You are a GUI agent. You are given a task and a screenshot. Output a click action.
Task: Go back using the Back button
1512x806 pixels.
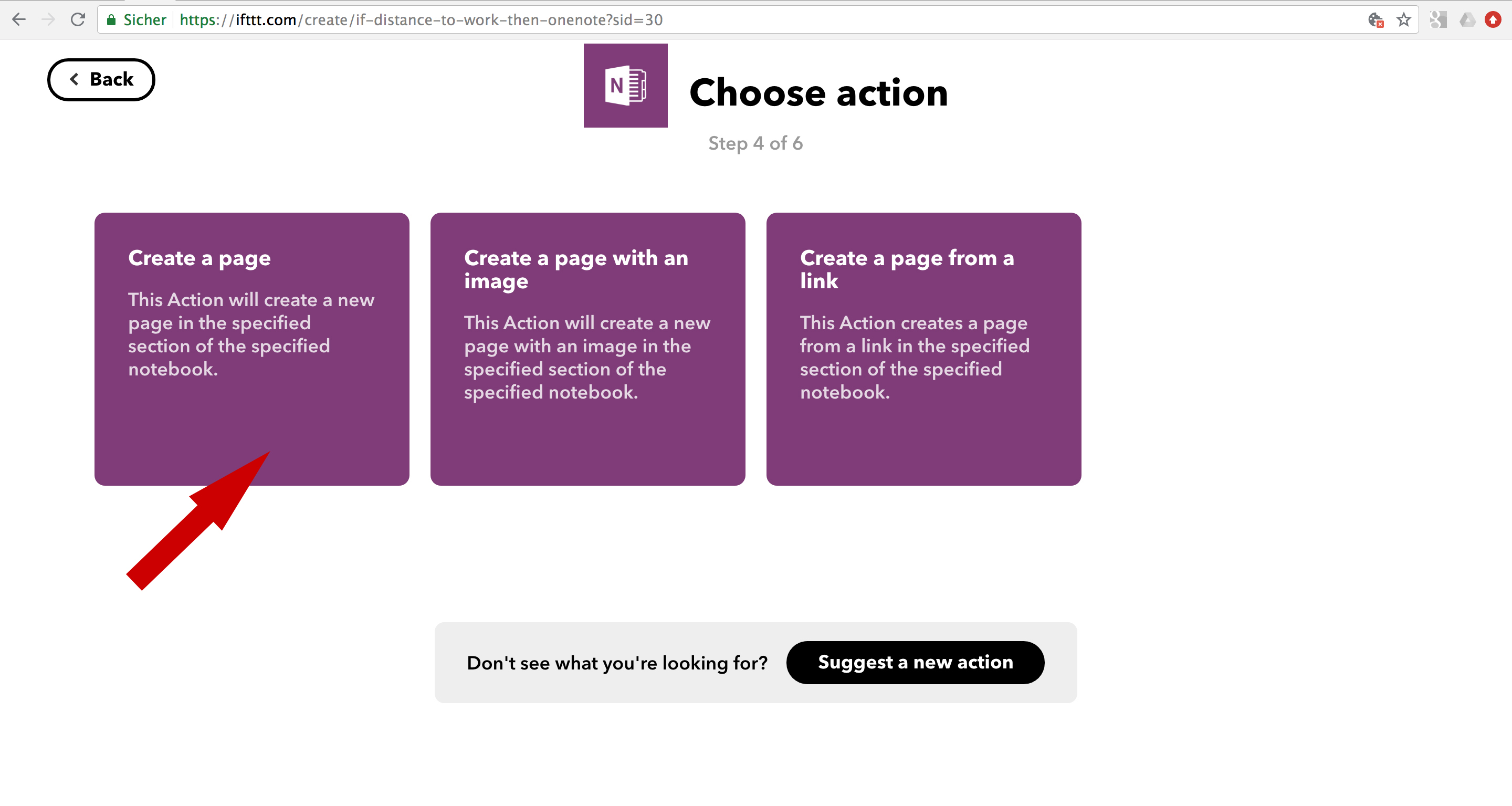tap(101, 79)
